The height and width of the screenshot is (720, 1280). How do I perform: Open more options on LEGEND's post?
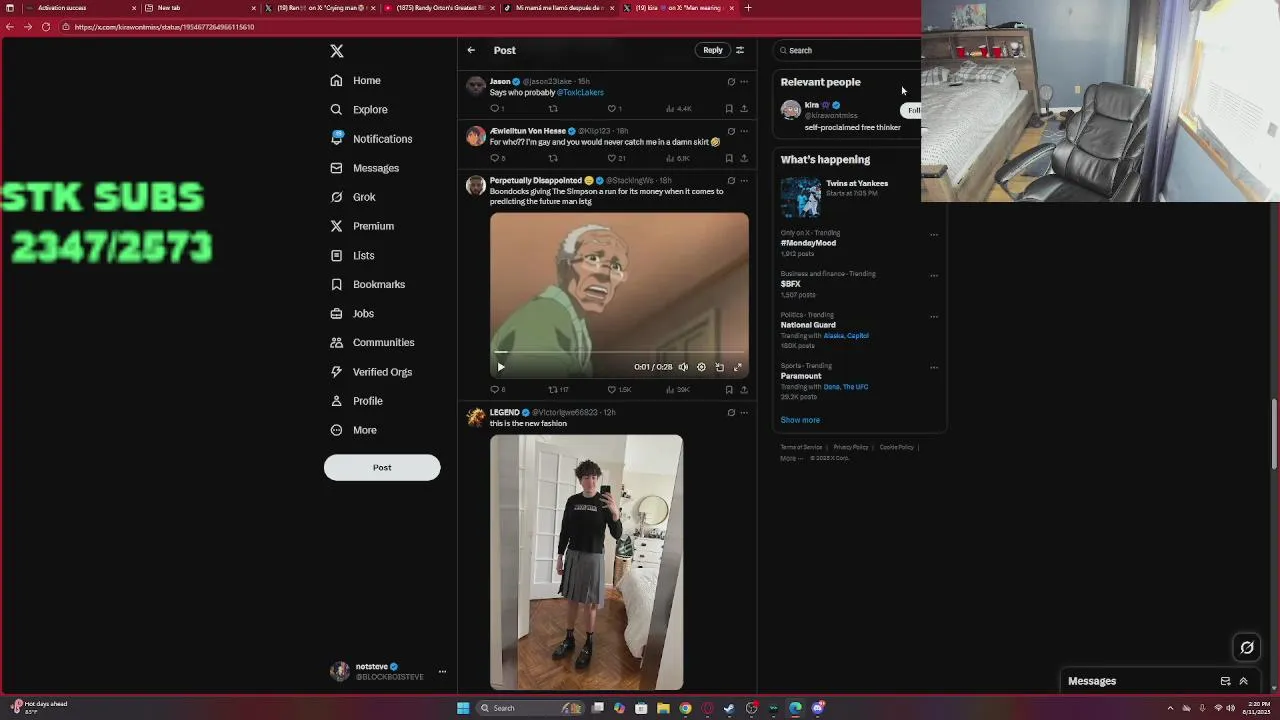click(744, 412)
